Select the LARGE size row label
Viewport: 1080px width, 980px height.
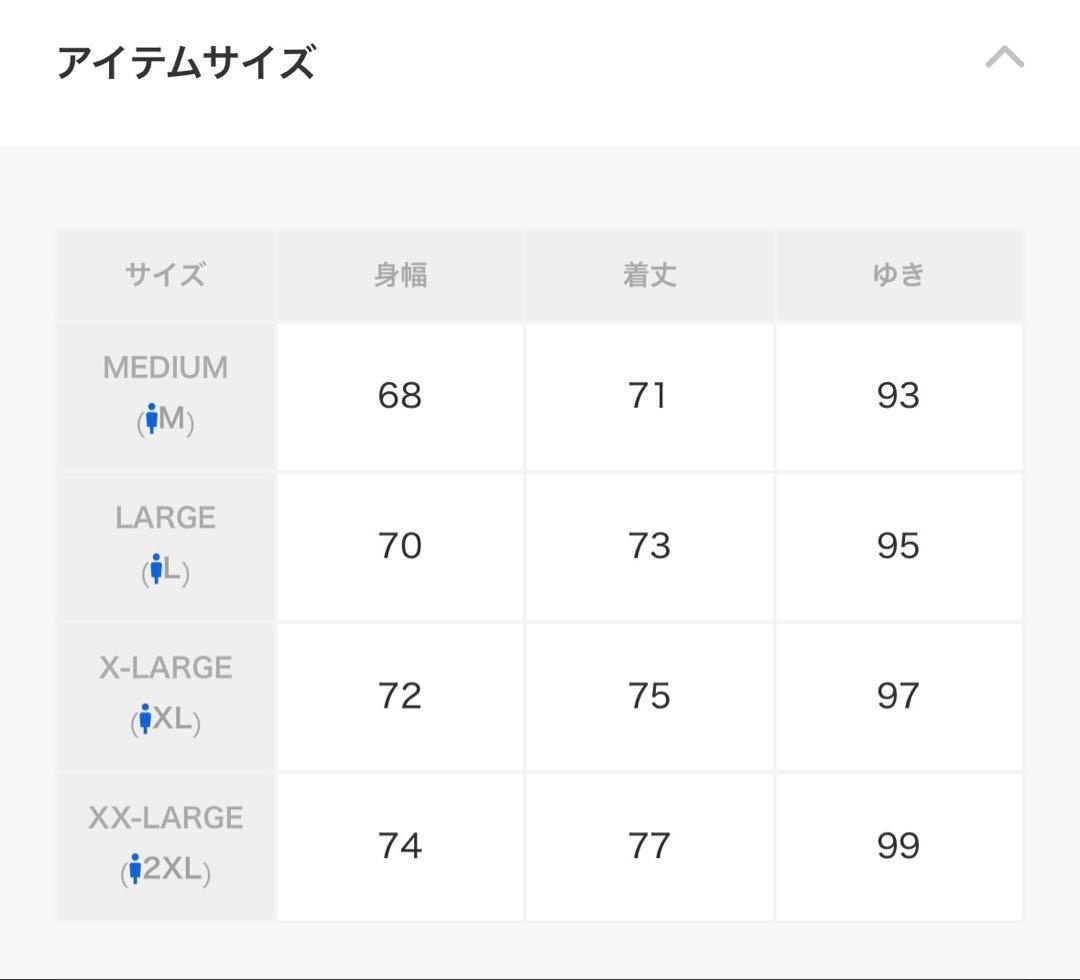[x=165, y=518]
